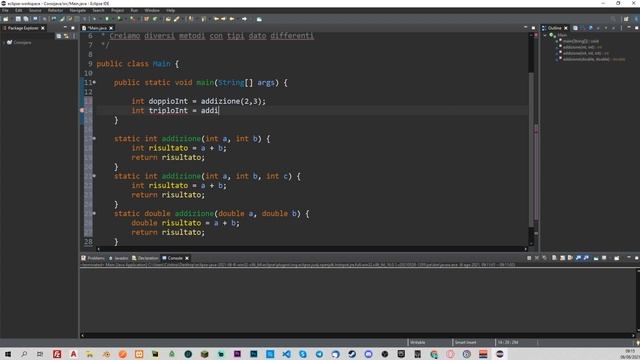Toggle Scroll Lock in the Console
This screenshot has height=360, width=640.
point(562,258)
